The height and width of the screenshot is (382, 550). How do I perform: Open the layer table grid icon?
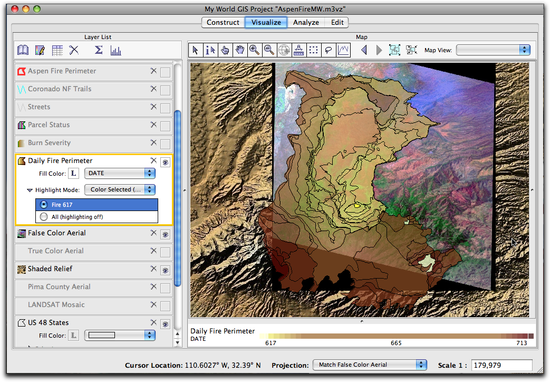click(x=57, y=50)
